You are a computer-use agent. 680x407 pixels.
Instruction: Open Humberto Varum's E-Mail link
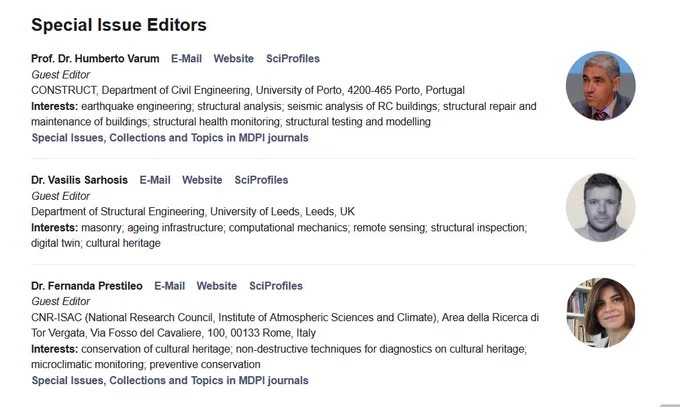pyautogui.click(x=186, y=59)
